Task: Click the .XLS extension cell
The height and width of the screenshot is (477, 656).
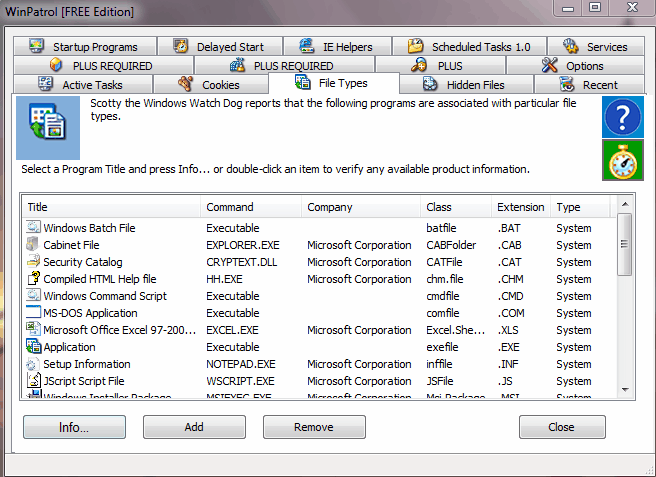Action: [508, 330]
